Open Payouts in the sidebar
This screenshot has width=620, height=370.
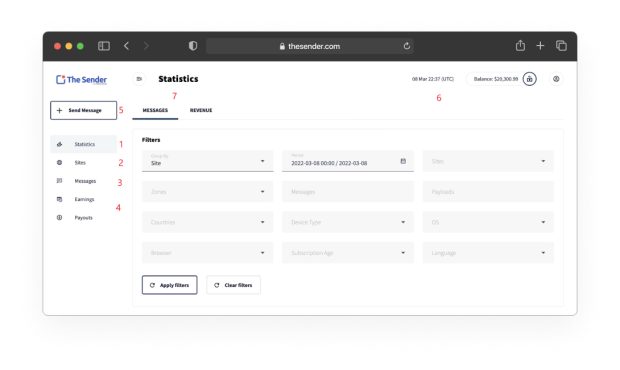pos(83,217)
